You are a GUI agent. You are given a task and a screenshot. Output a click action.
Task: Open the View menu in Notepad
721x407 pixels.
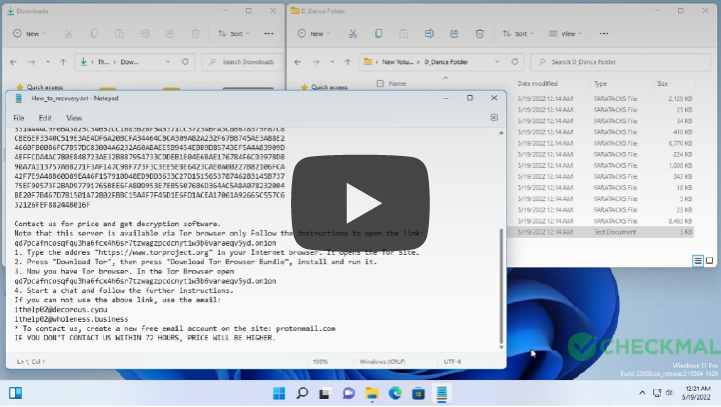pos(74,118)
